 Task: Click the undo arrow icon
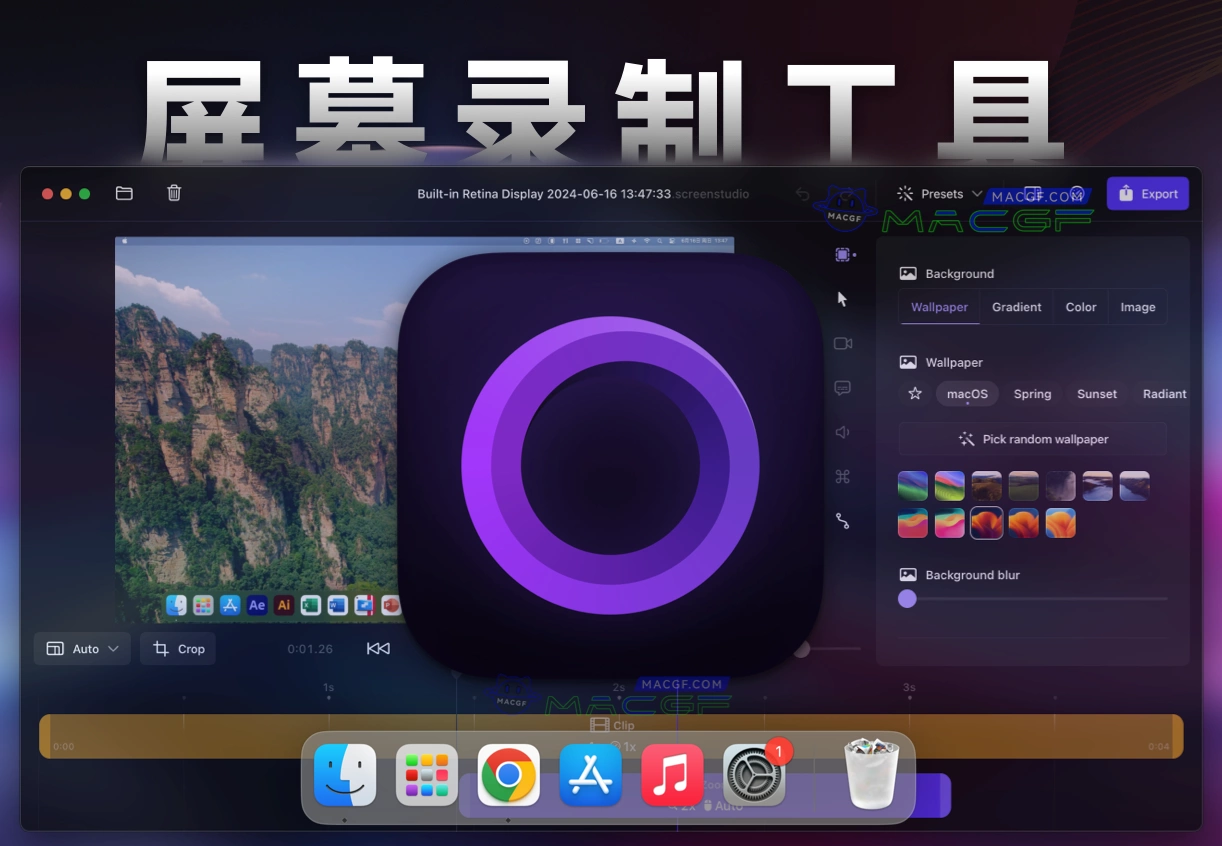coord(802,194)
